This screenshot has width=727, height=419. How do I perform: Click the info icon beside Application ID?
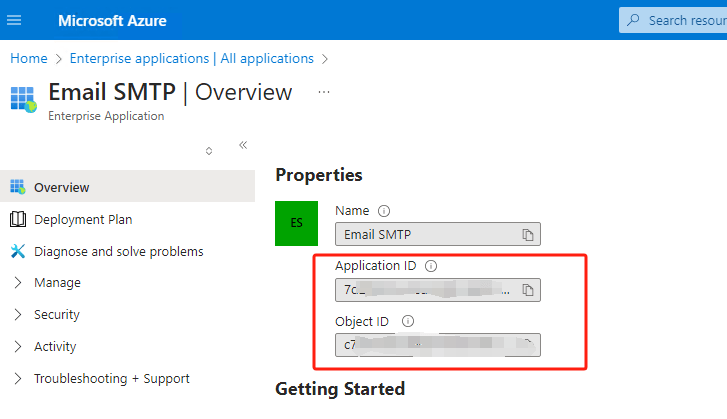[x=431, y=266]
